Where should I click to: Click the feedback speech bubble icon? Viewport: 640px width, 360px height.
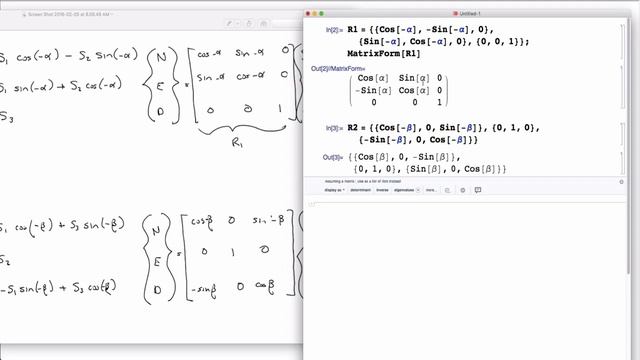point(478,190)
